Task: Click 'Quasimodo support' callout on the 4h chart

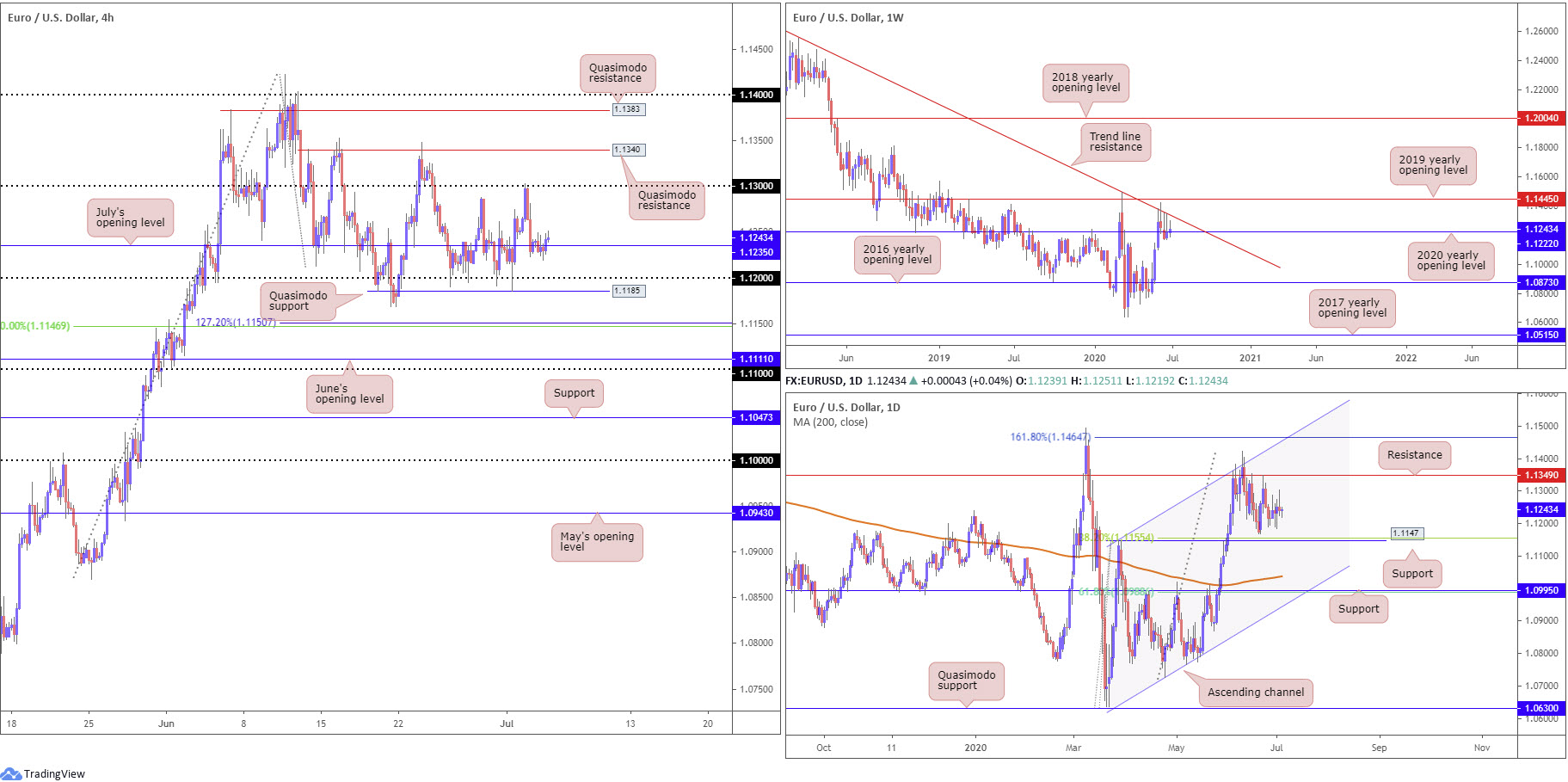Action: [298, 301]
